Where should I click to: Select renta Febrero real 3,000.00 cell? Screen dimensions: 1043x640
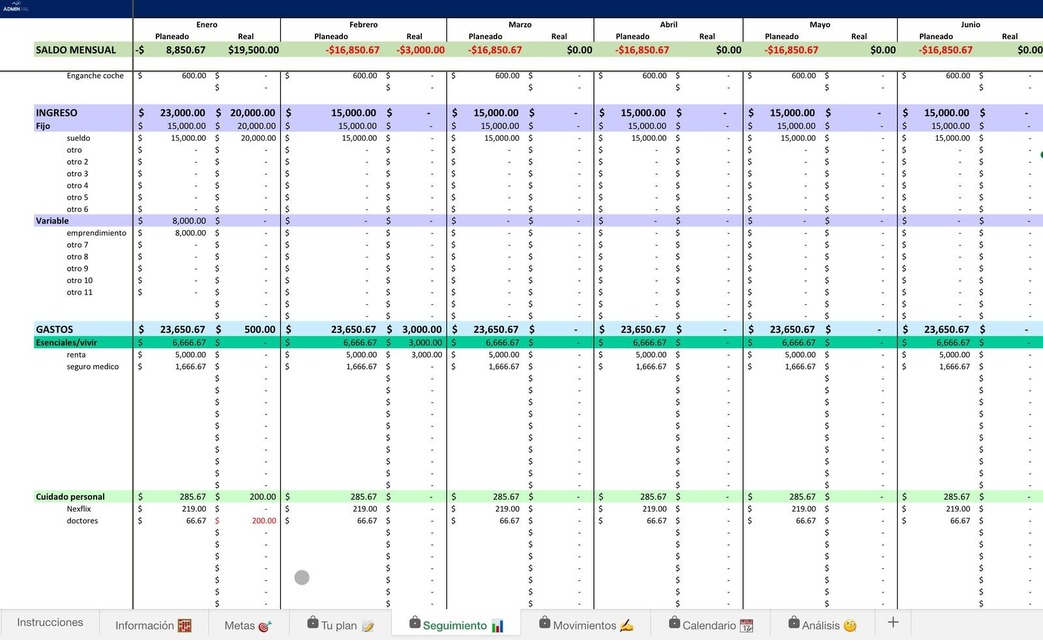(426, 355)
